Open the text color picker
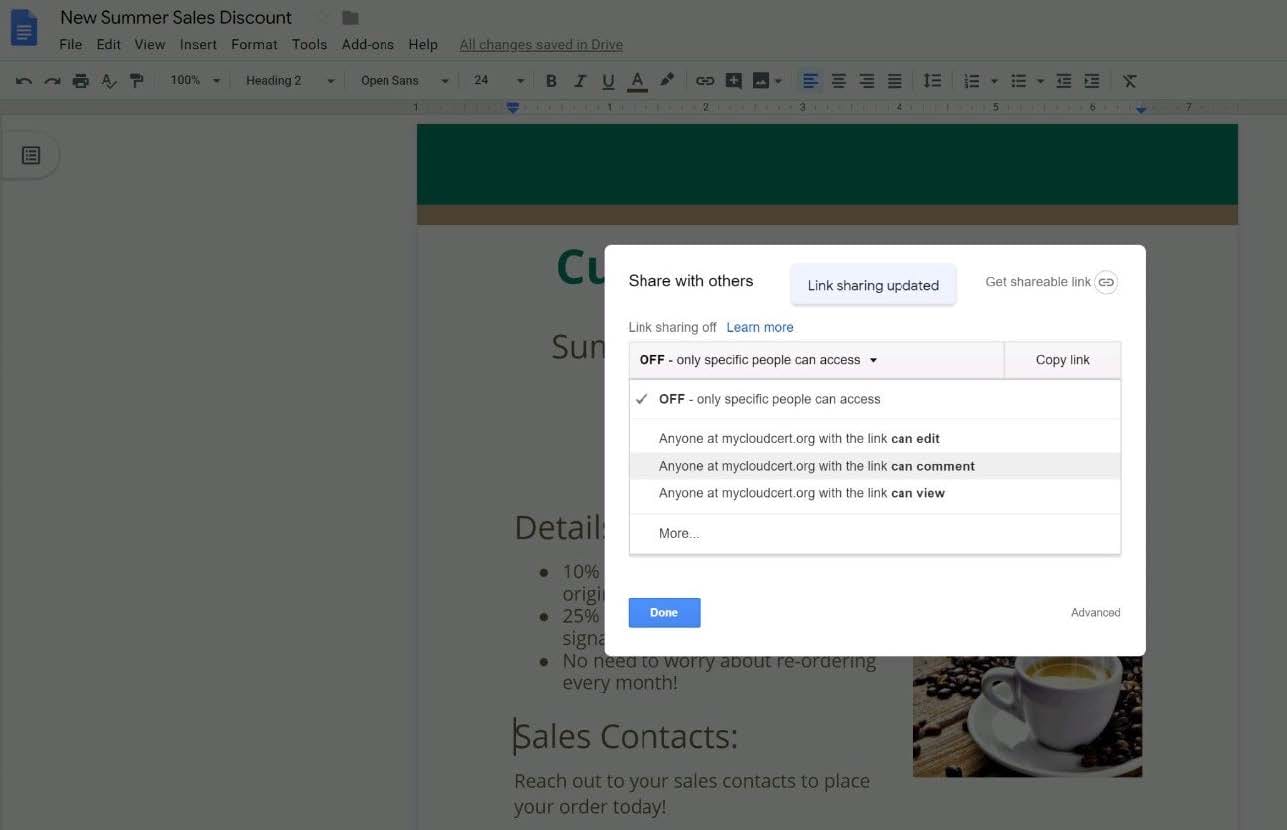The height and width of the screenshot is (830, 1287). tap(637, 81)
